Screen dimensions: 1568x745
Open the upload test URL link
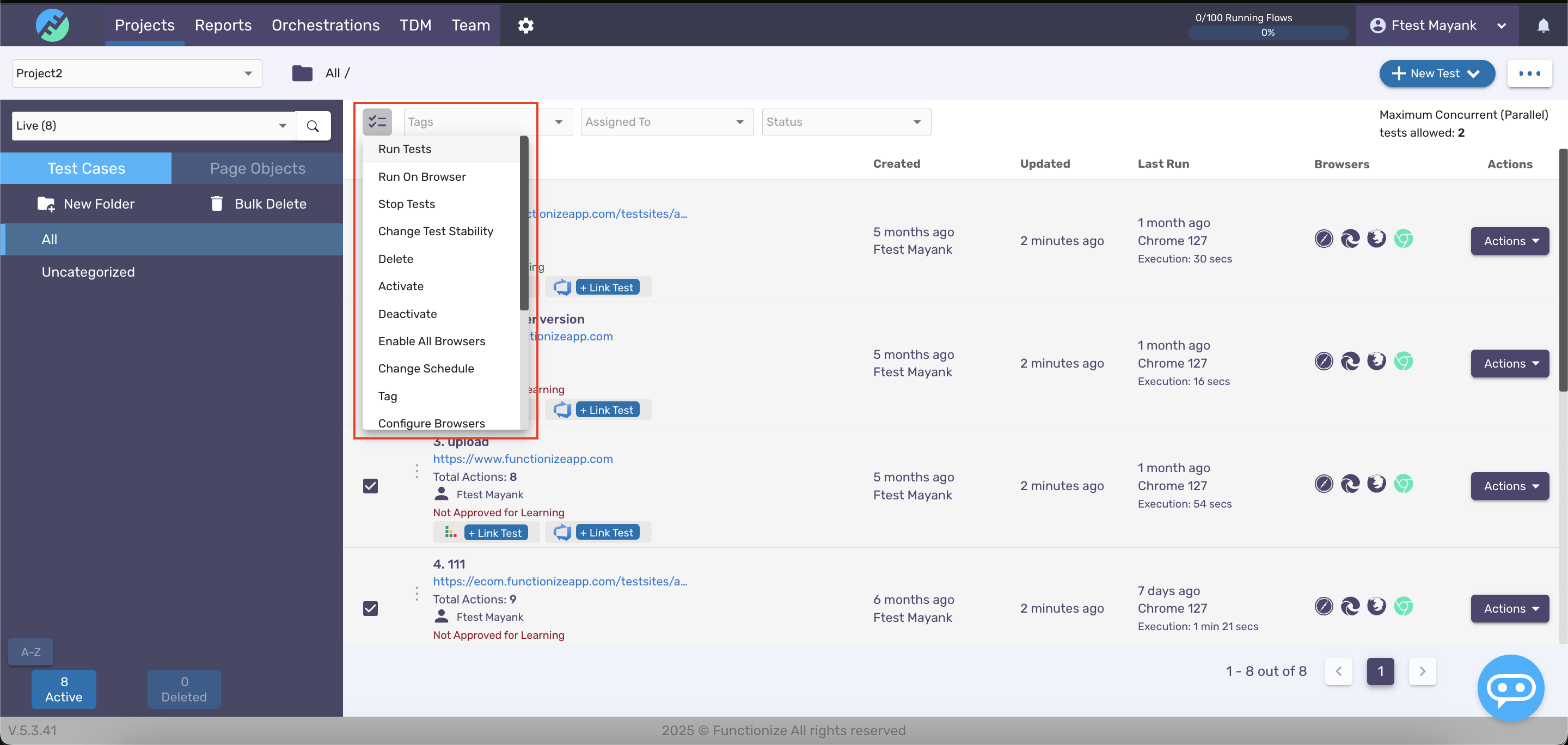(x=523, y=459)
